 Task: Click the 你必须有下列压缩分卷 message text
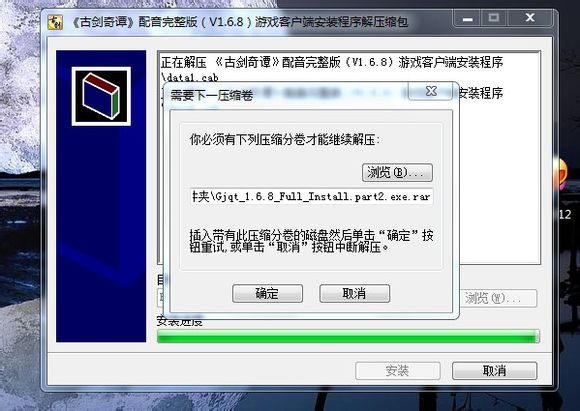coord(285,140)
